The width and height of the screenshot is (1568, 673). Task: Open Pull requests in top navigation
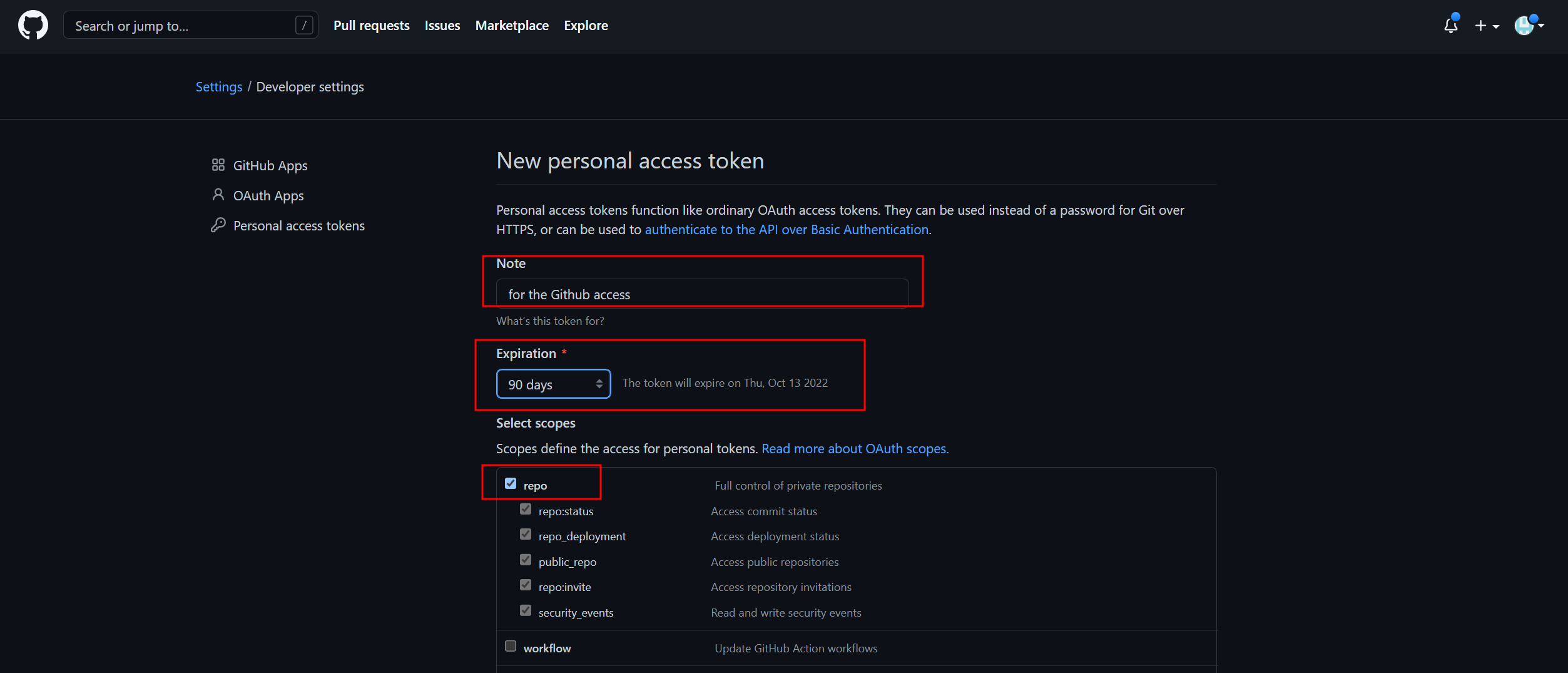(371, 26)
